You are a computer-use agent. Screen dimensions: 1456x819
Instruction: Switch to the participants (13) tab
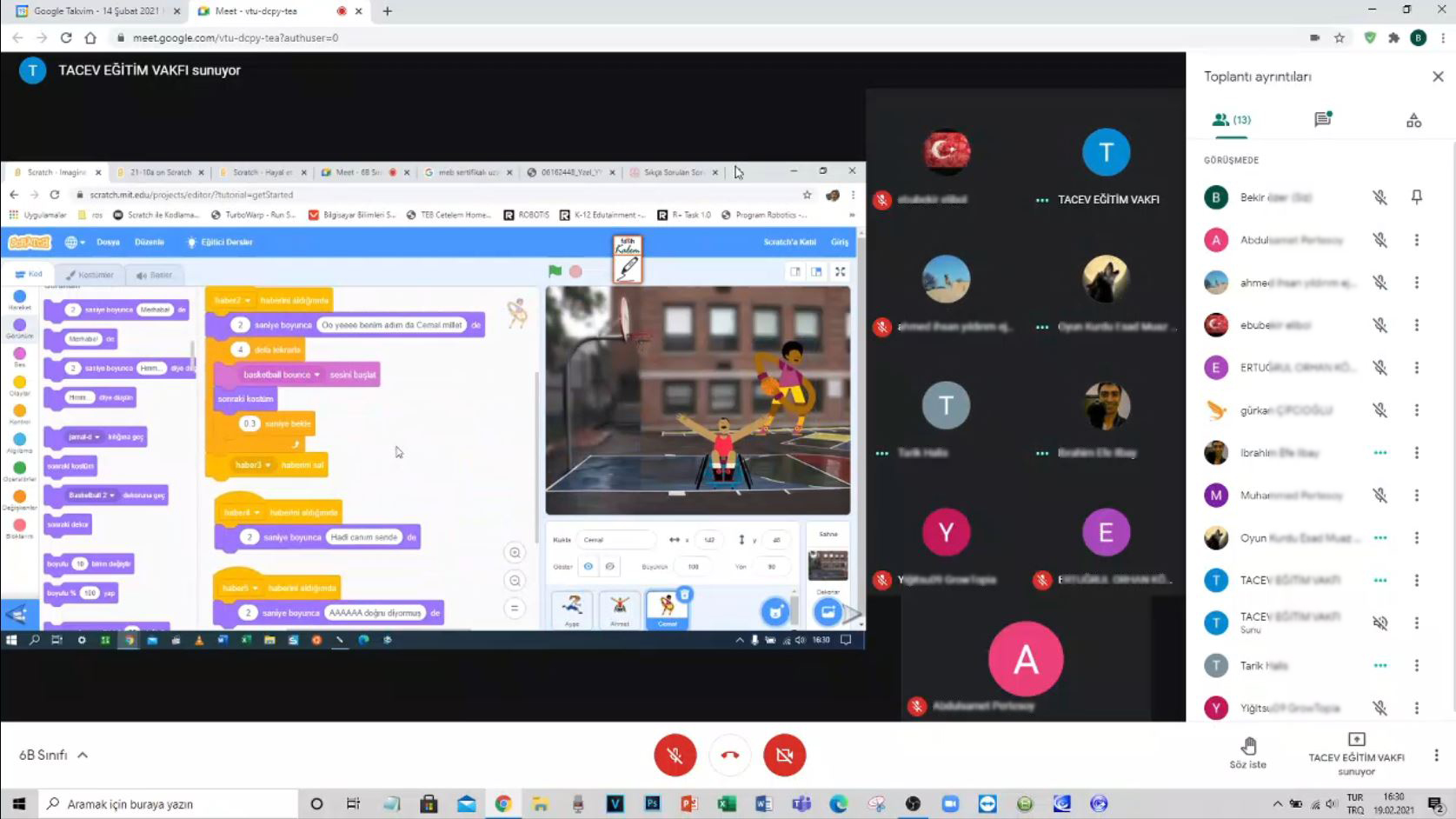[1231, 120]
